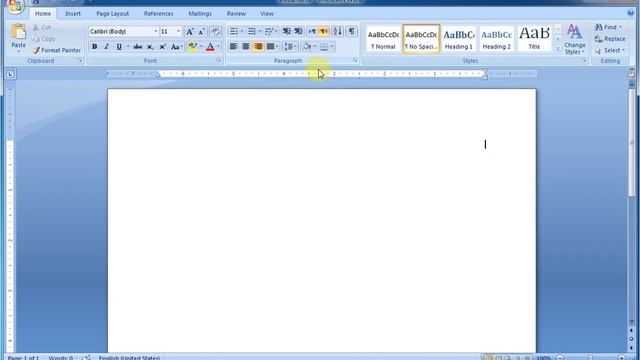Open font name dropdown Calibri (Body)
Screen dimensions: 640x360
coord(156,31)
